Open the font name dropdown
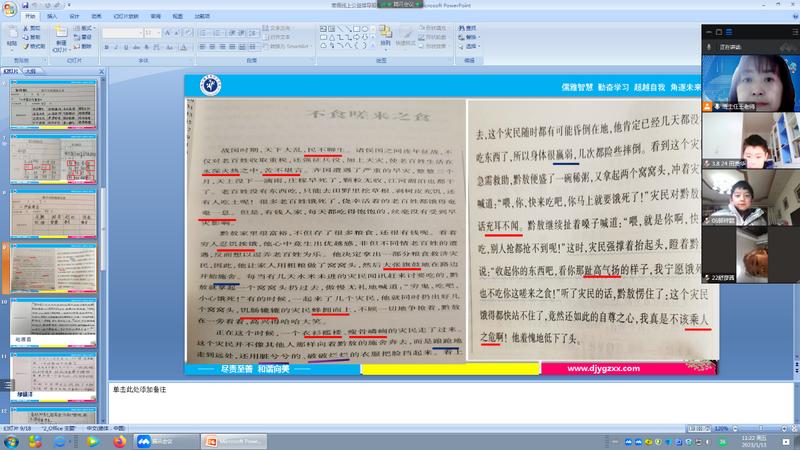Screen dimensions: 800x450 click(139, 33)
